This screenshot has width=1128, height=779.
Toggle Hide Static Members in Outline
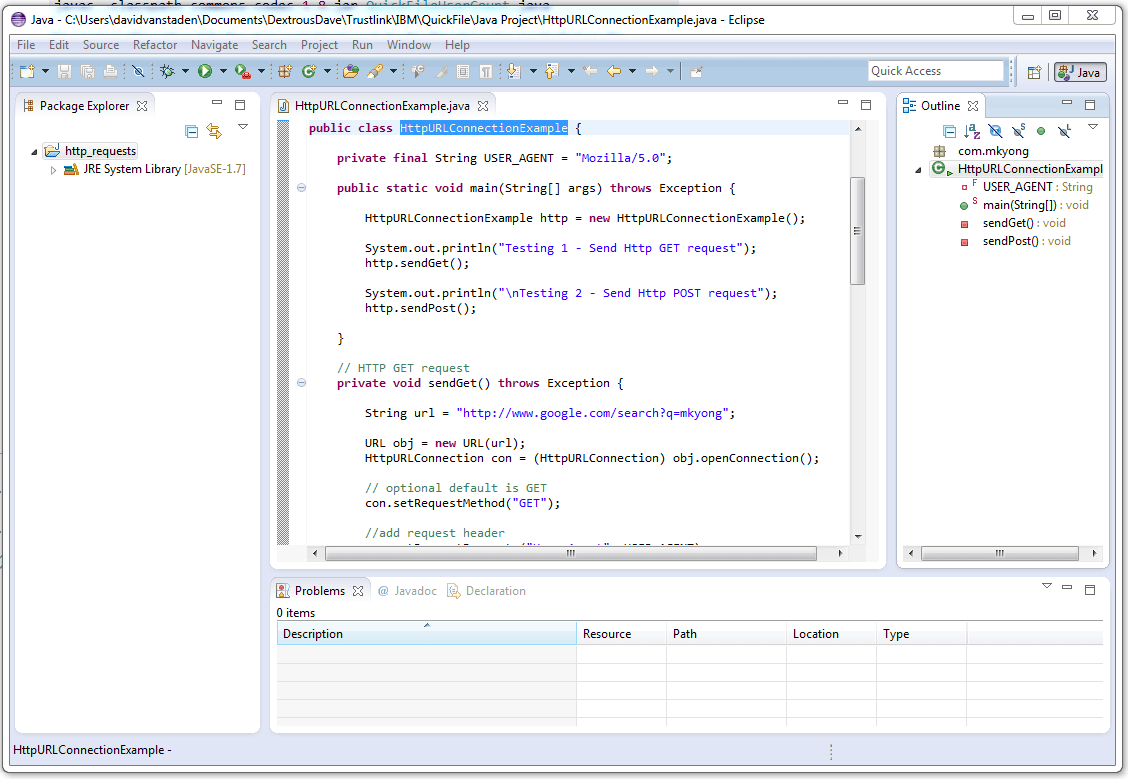(x=1019, y=131)
